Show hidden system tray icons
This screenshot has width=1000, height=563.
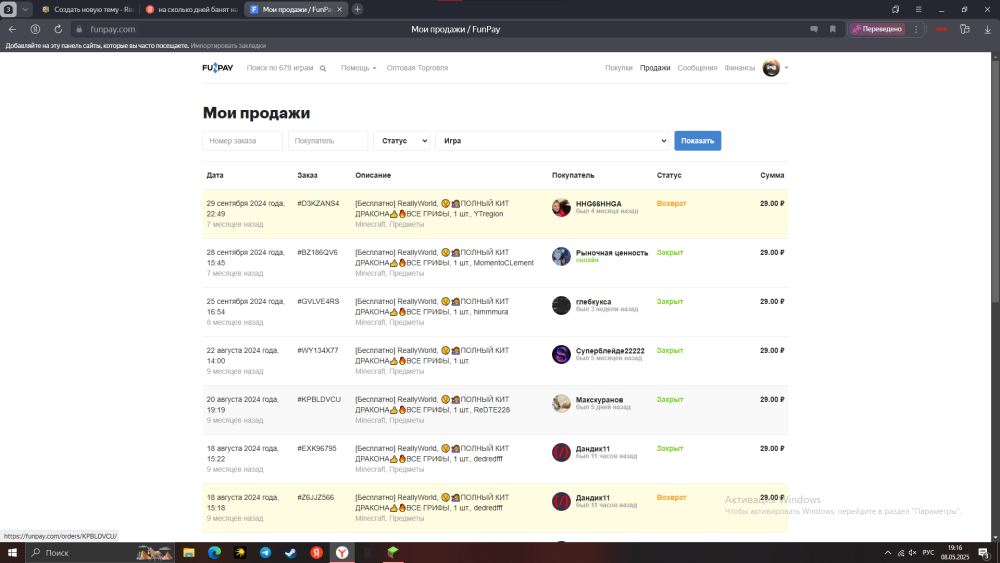888,553
